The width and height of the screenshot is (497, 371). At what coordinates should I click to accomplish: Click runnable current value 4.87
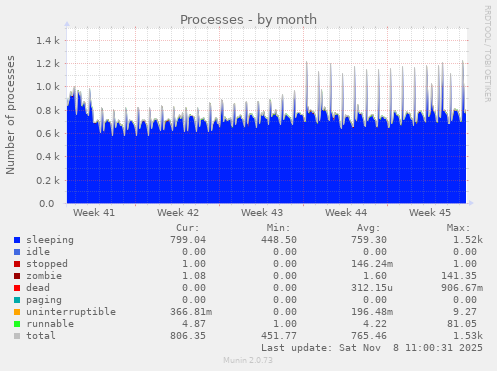tap(194, 324)
